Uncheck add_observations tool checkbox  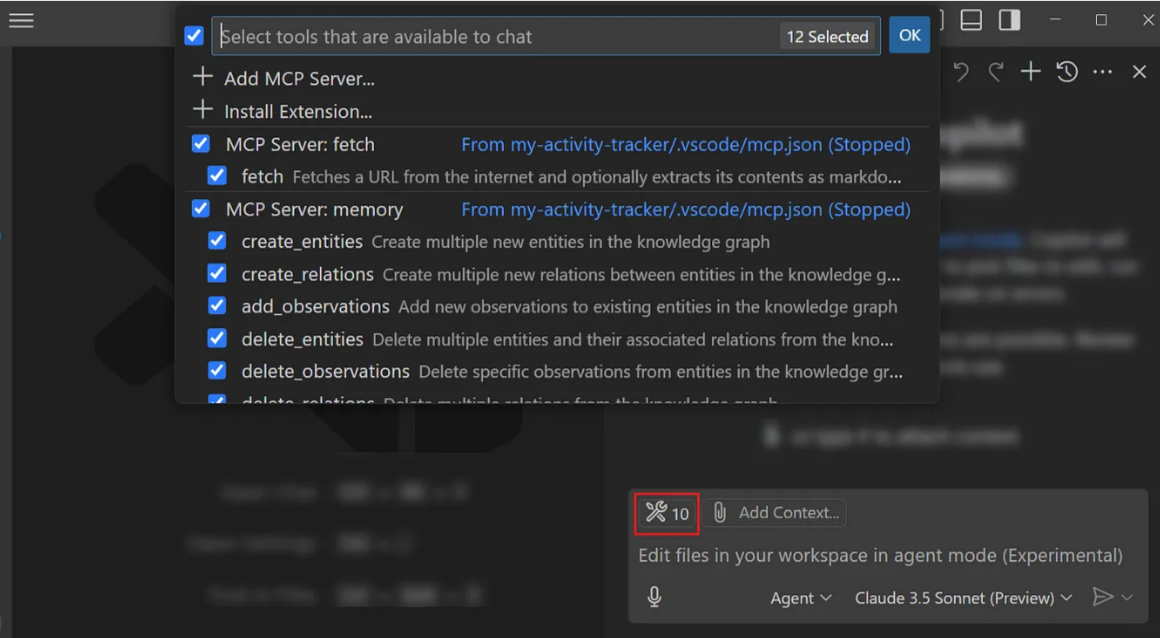click(217, 306)
